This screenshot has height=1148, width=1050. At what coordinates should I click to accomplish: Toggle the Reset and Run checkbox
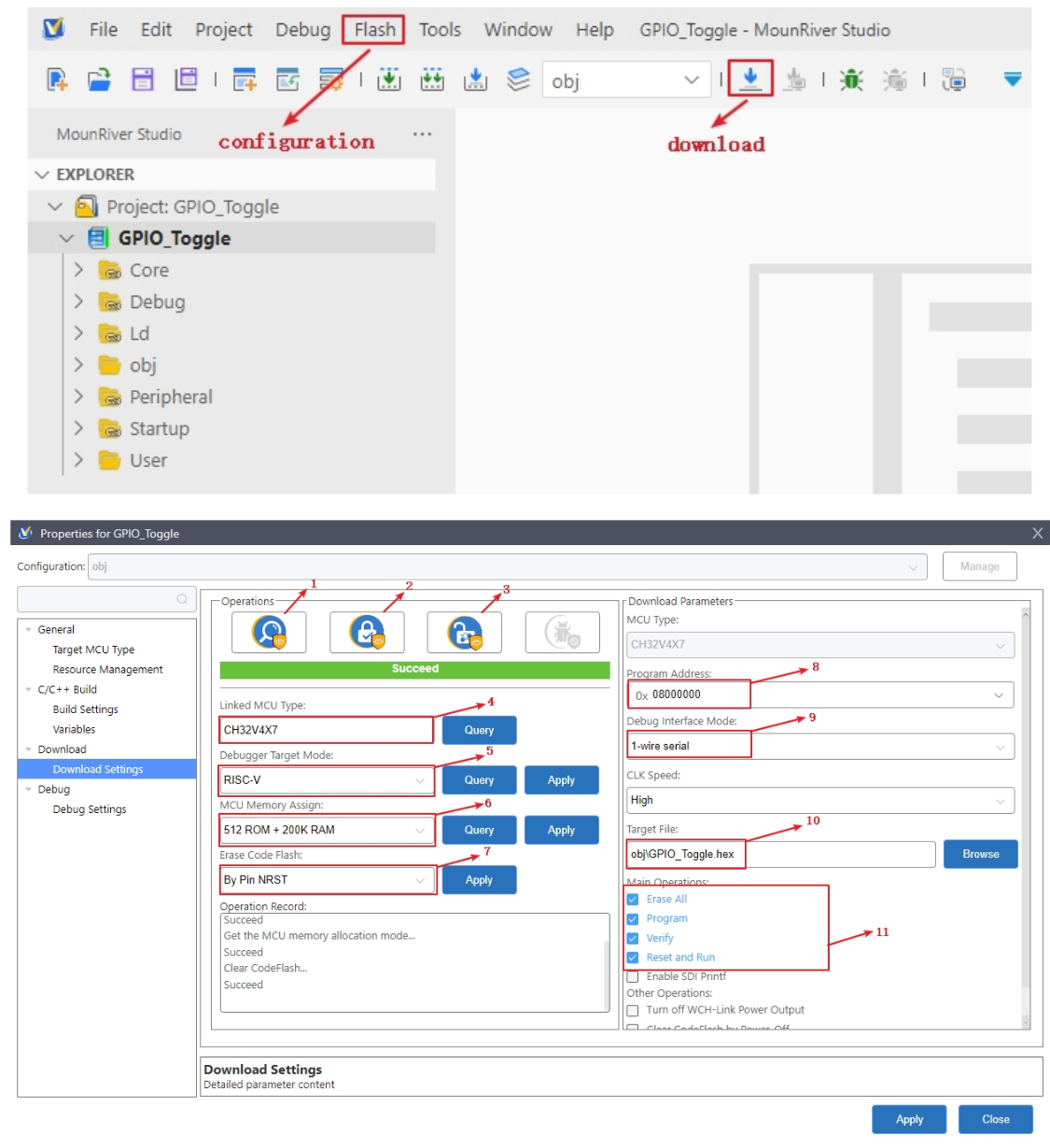coord(633,958)
